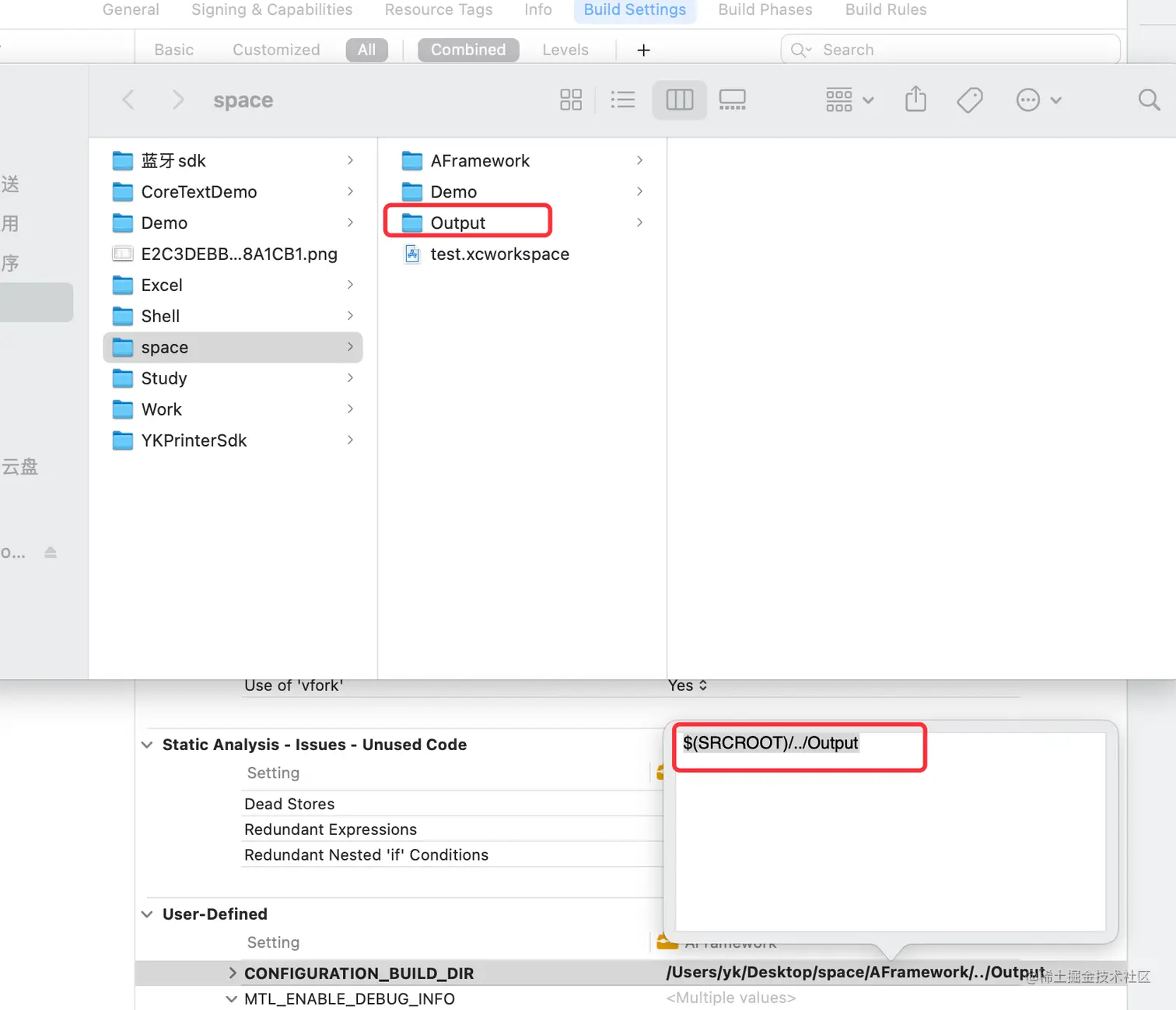Switch Finder to list view
The image size is (1176, 1010).
(x=623, y=100)
